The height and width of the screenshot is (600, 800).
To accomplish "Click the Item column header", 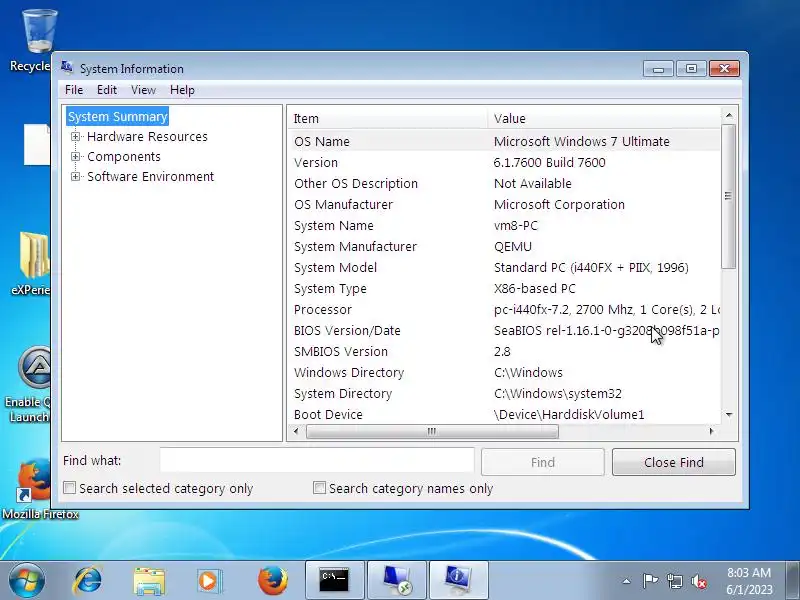I will pyautogui.click(x=388, y=118).
